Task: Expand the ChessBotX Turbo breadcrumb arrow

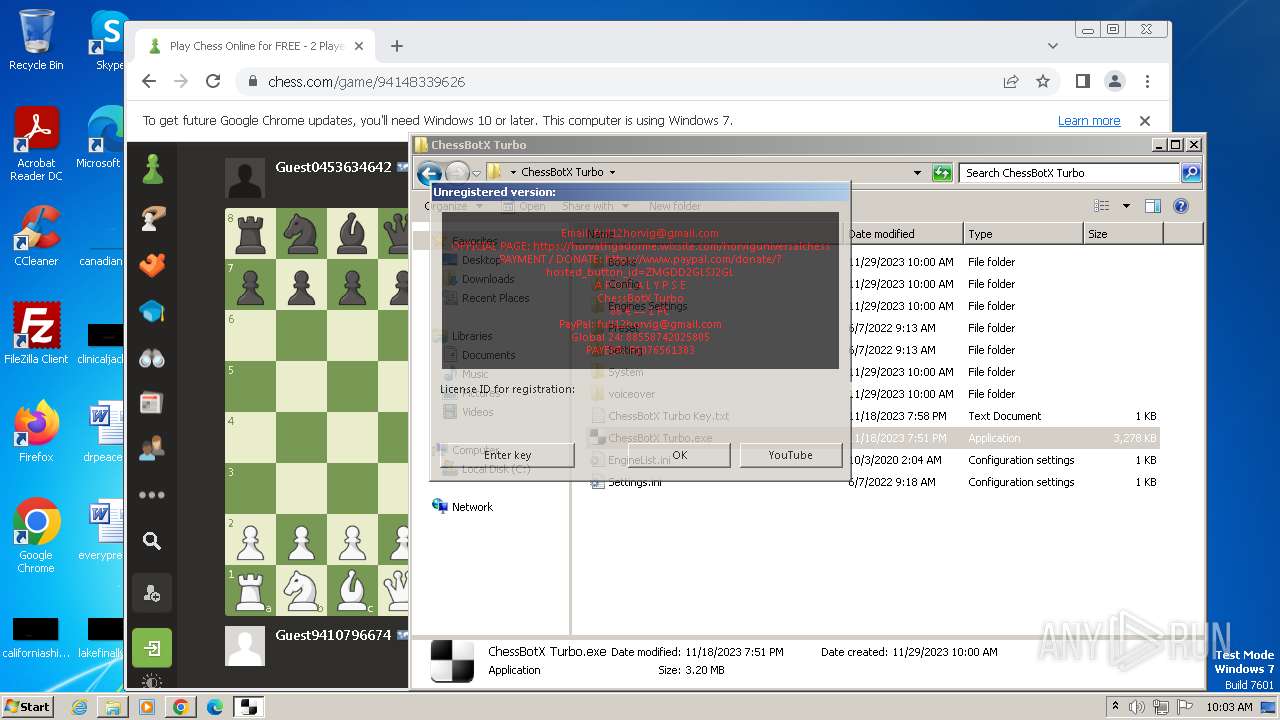Action: click(612, 172)
